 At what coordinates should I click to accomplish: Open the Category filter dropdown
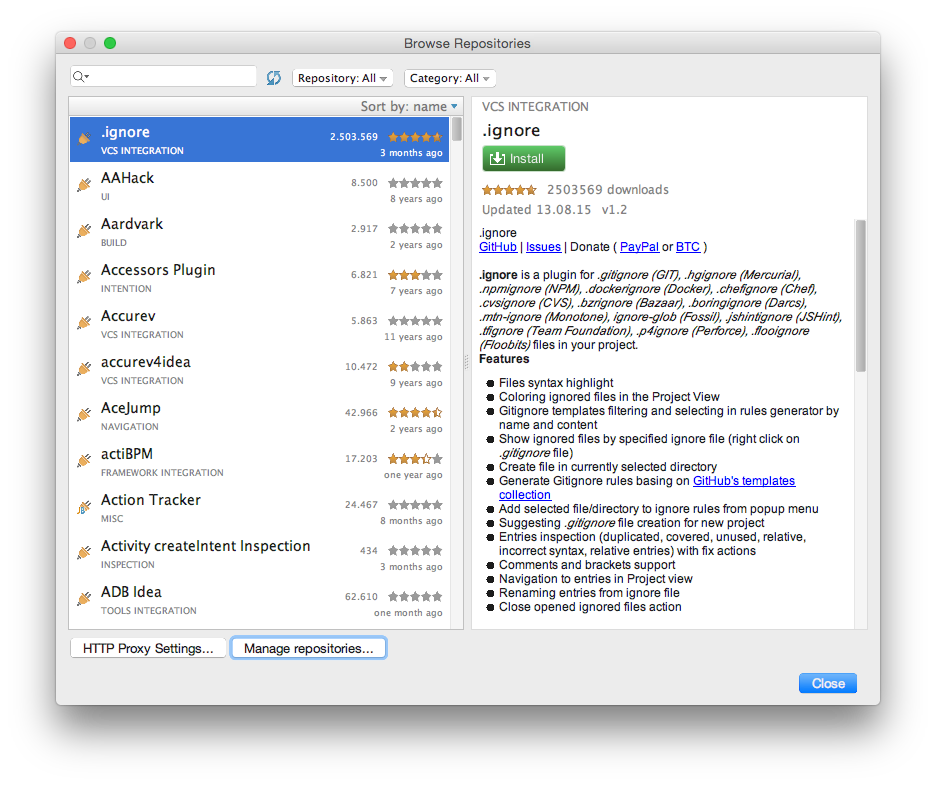tap(450, 78)
